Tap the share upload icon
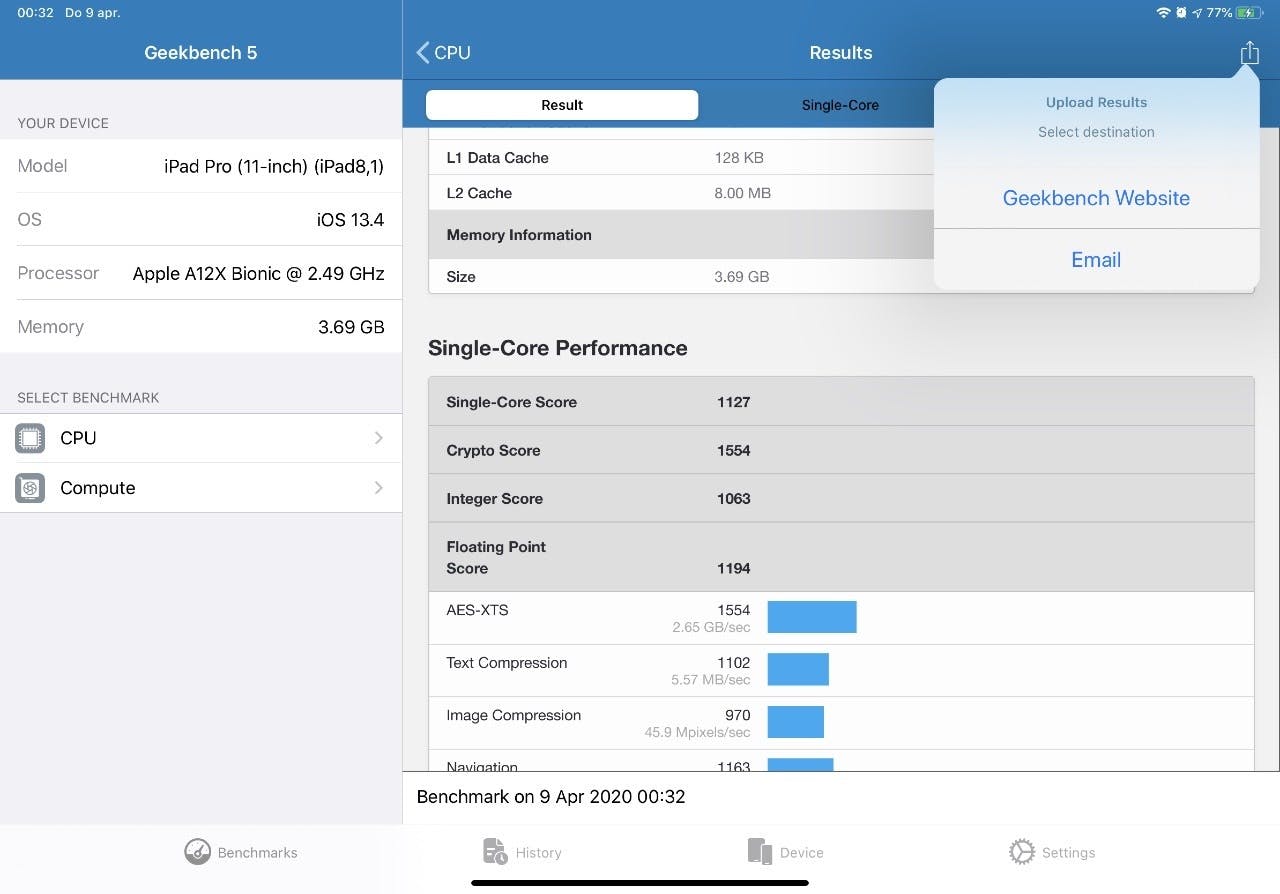1280x894 pixels. click(1249, 52)
